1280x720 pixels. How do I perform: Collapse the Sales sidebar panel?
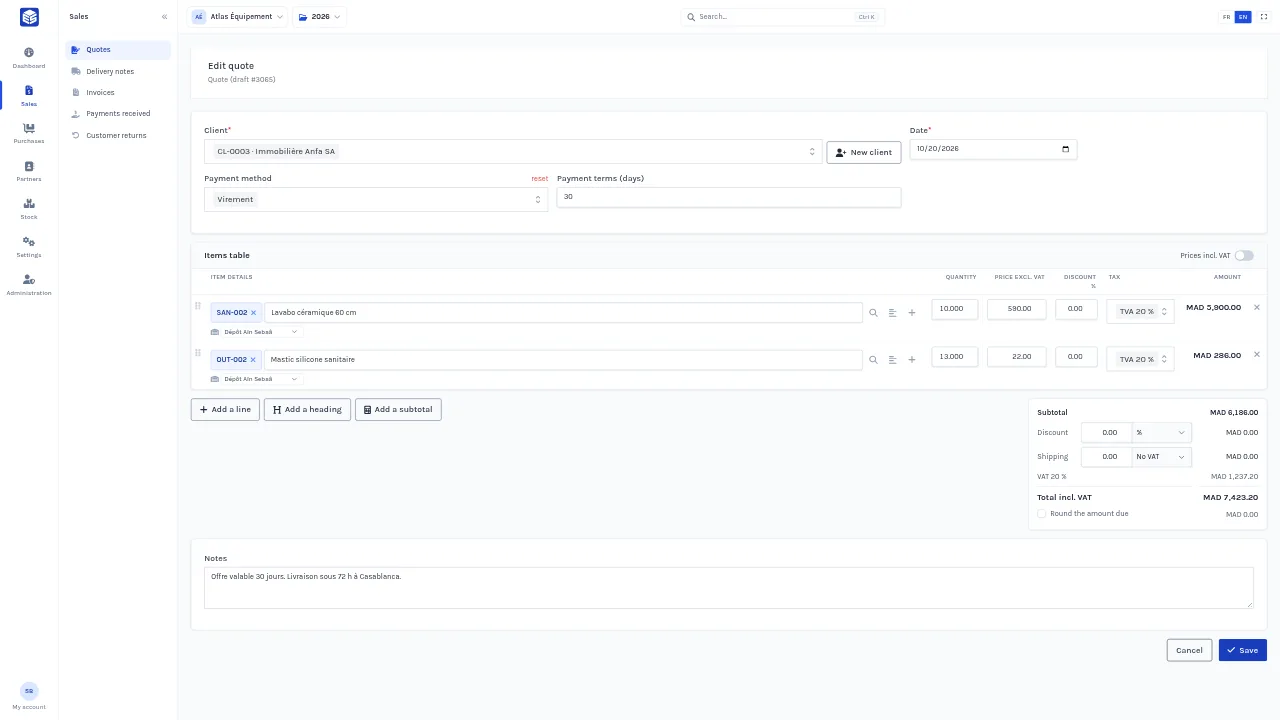pyautogui.click(x=165, y=17)
